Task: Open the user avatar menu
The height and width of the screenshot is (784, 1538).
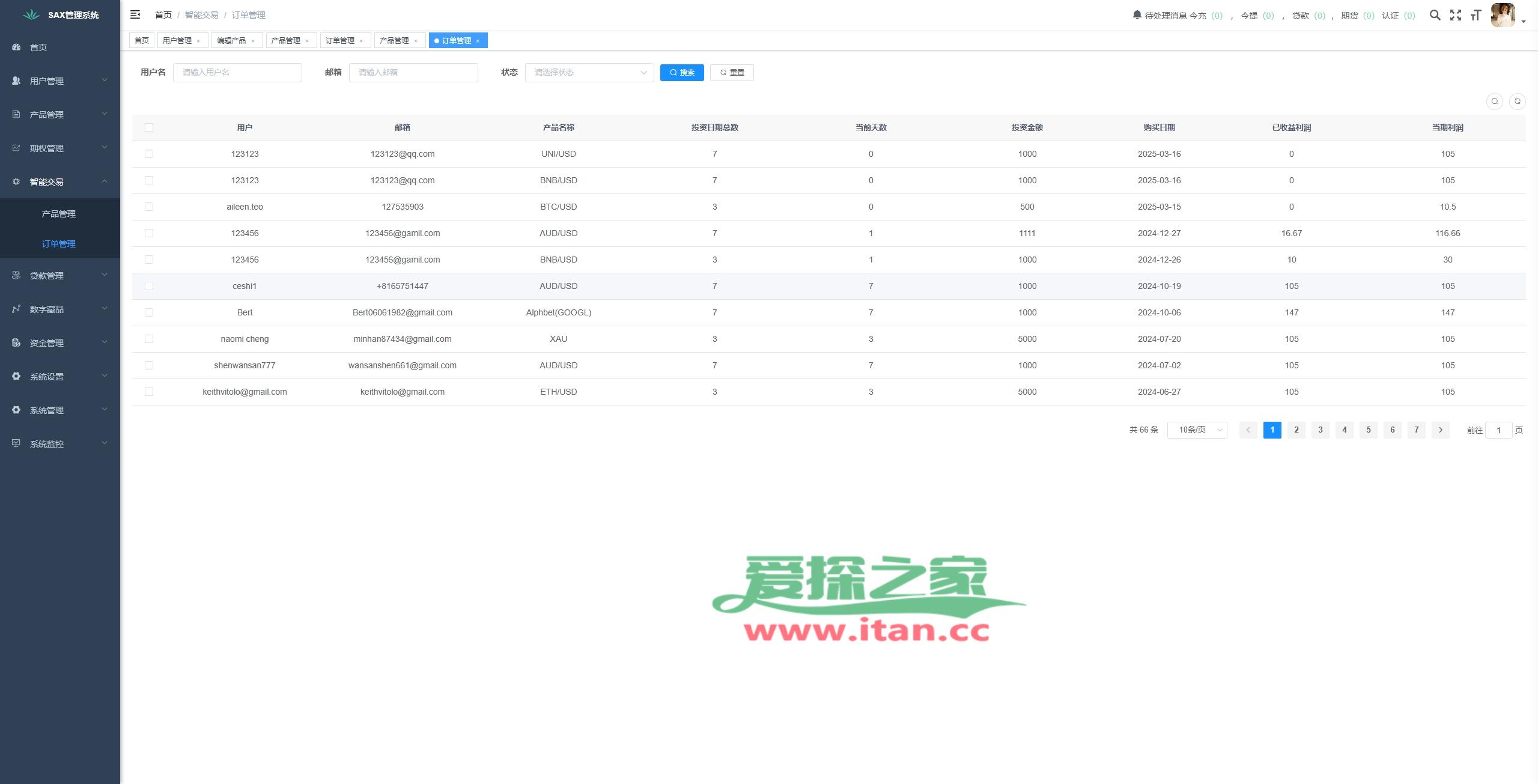Action: pyautogui.click(x=1503, y=15)
